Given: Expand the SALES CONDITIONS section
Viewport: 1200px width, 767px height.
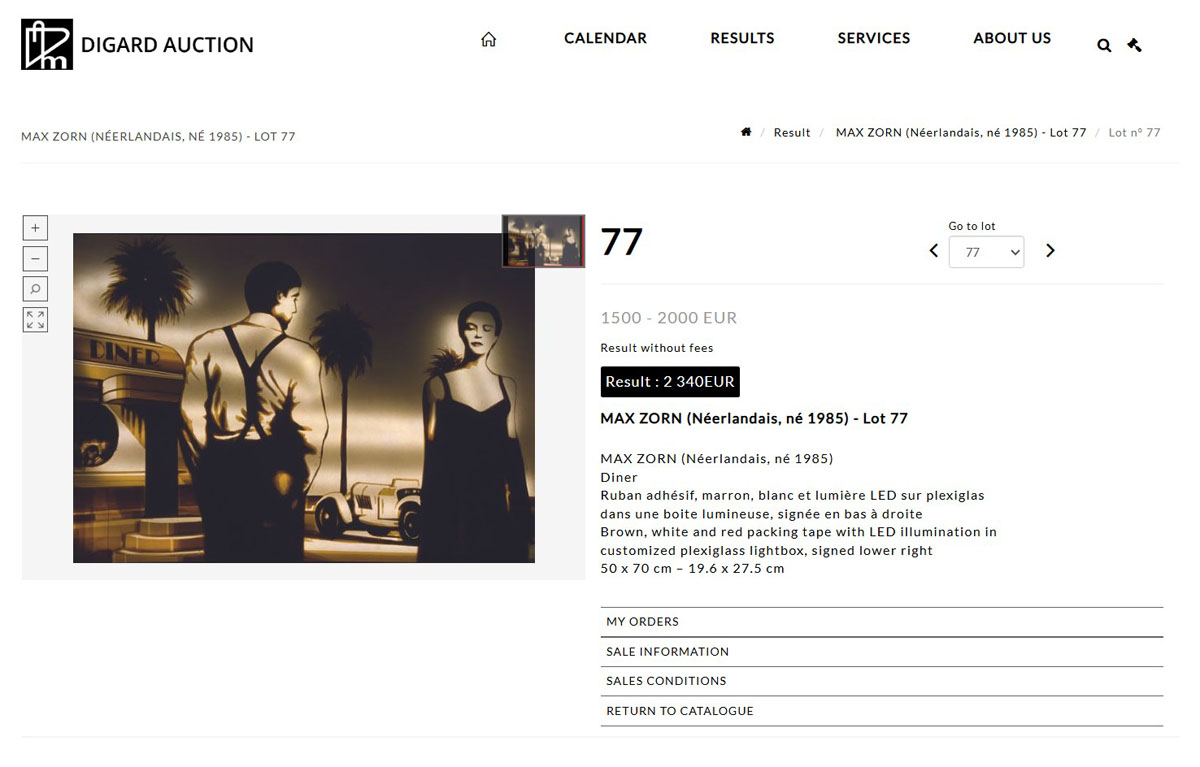Looking at the screenshot, I should click(882, 681).
